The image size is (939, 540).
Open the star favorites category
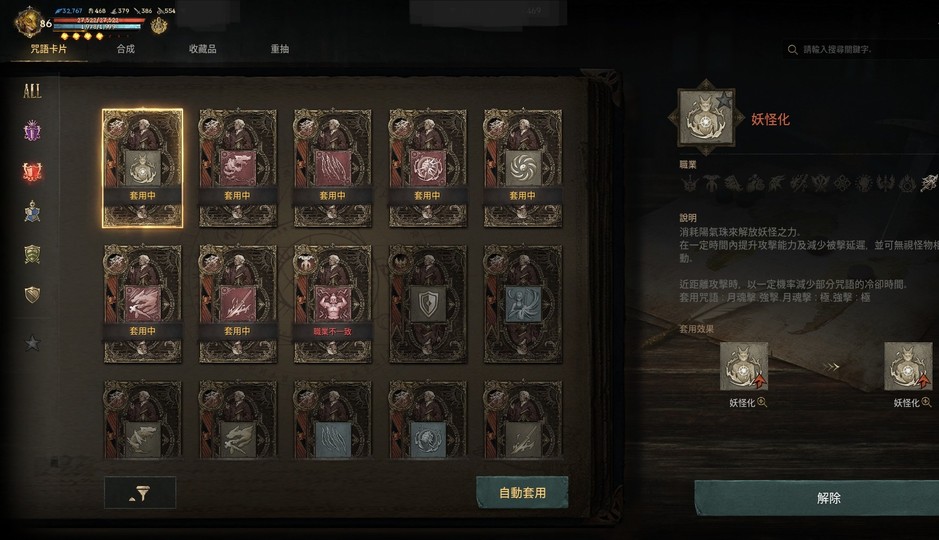tap(32, 342)
